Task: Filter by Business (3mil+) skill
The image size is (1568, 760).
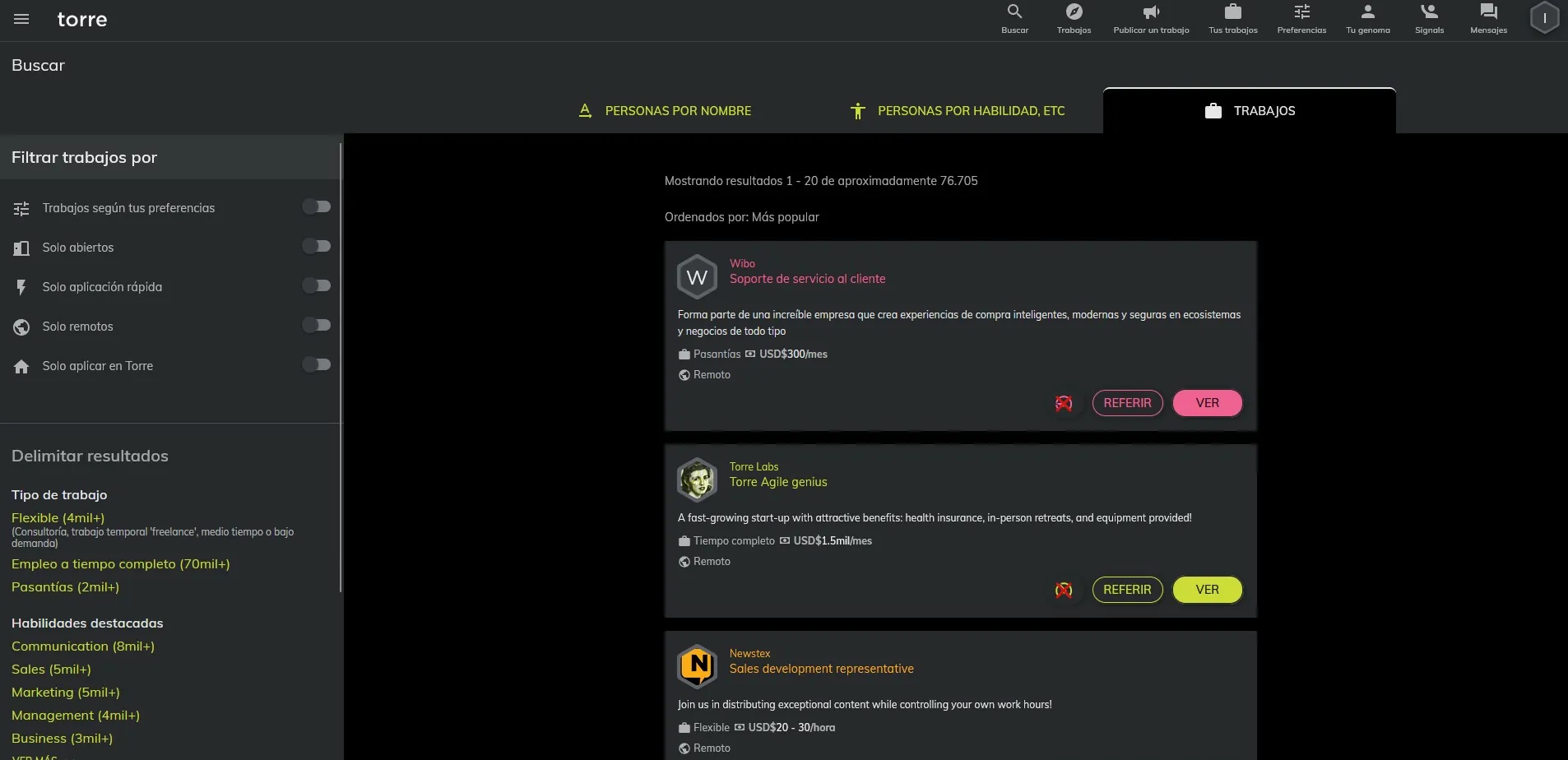Action: (x=63, y=739)
